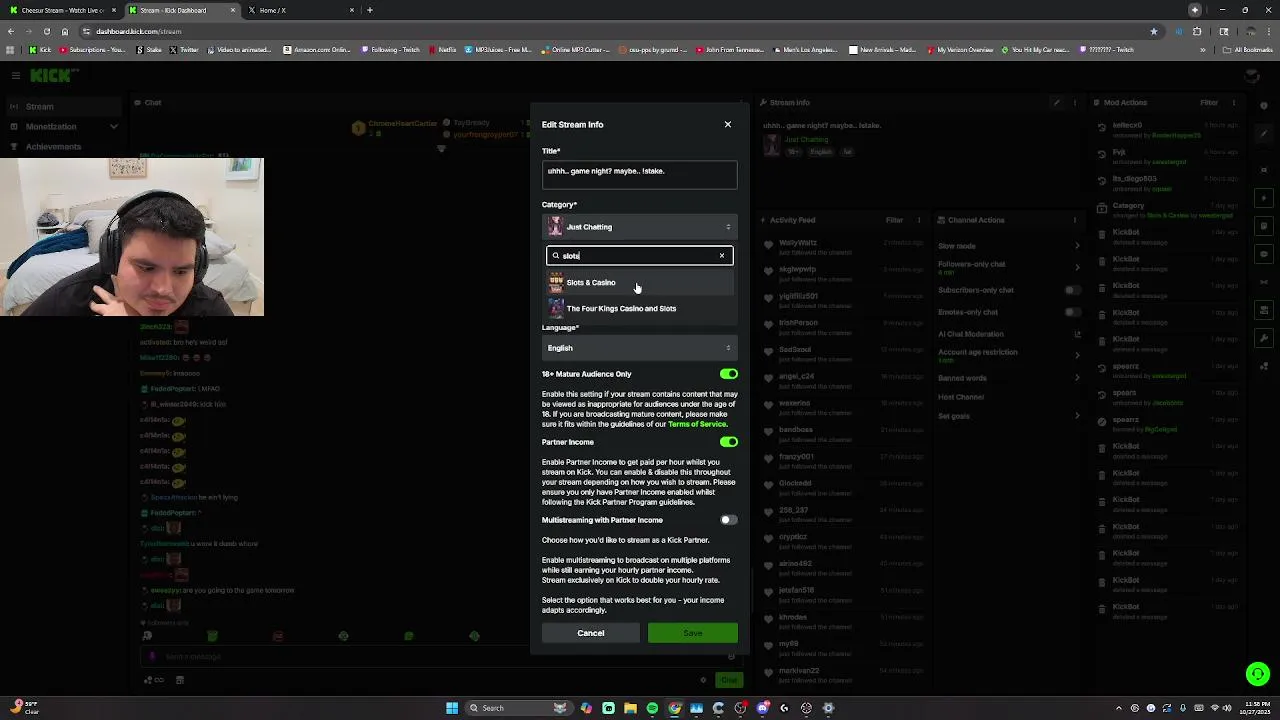Reload the page with the refresh icon
Screen dimensions: 1280x720
coord(46,31)
